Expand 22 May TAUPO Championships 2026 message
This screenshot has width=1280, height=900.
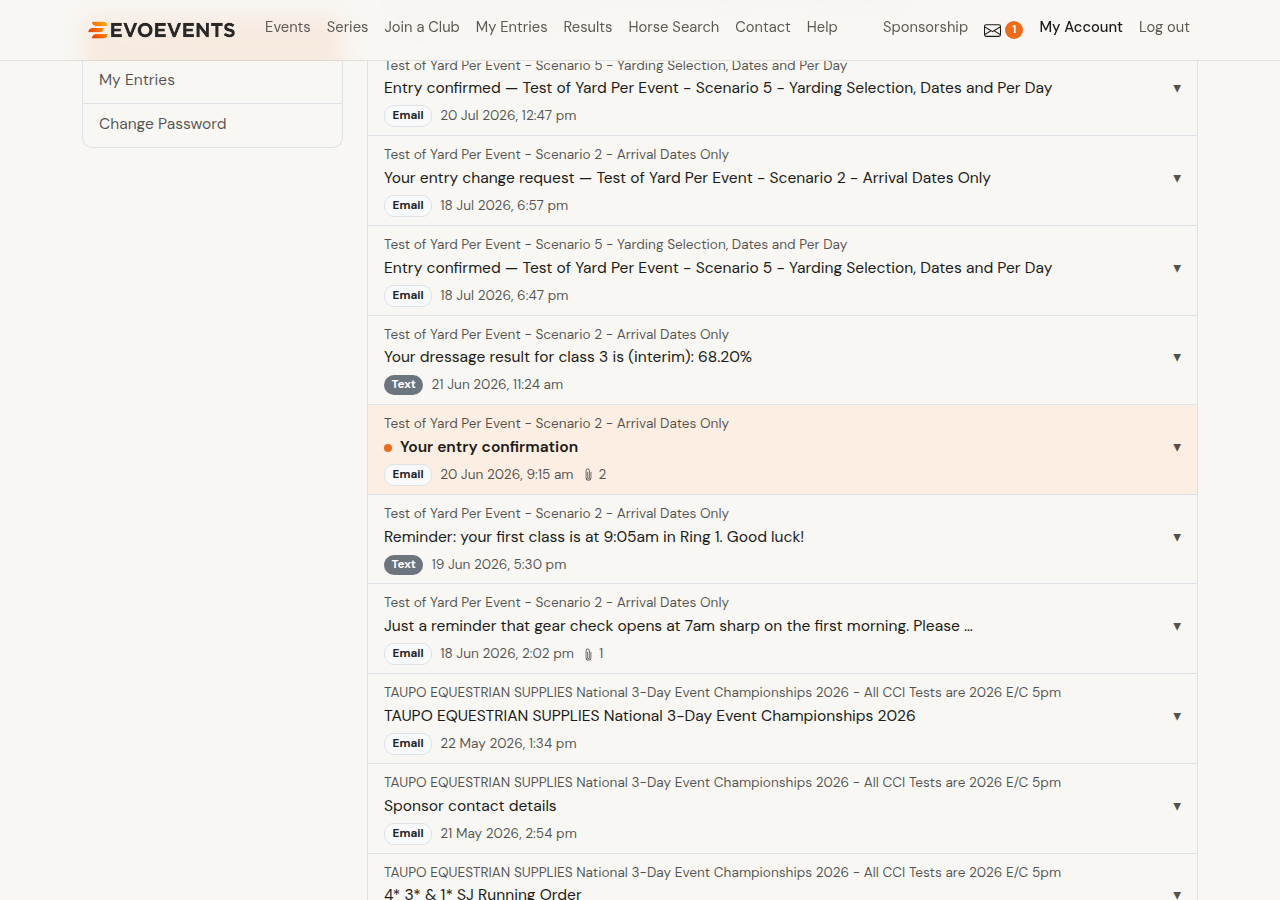click(x=1177, y=716)
